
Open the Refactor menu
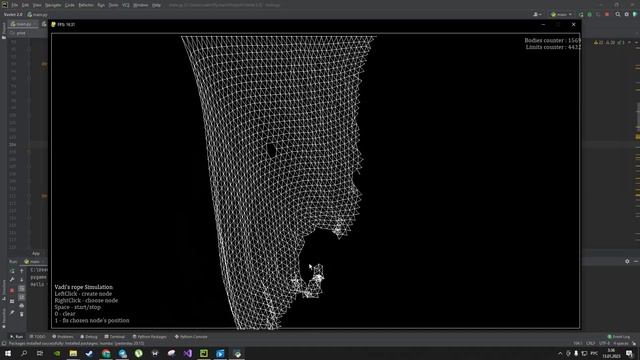86,5
